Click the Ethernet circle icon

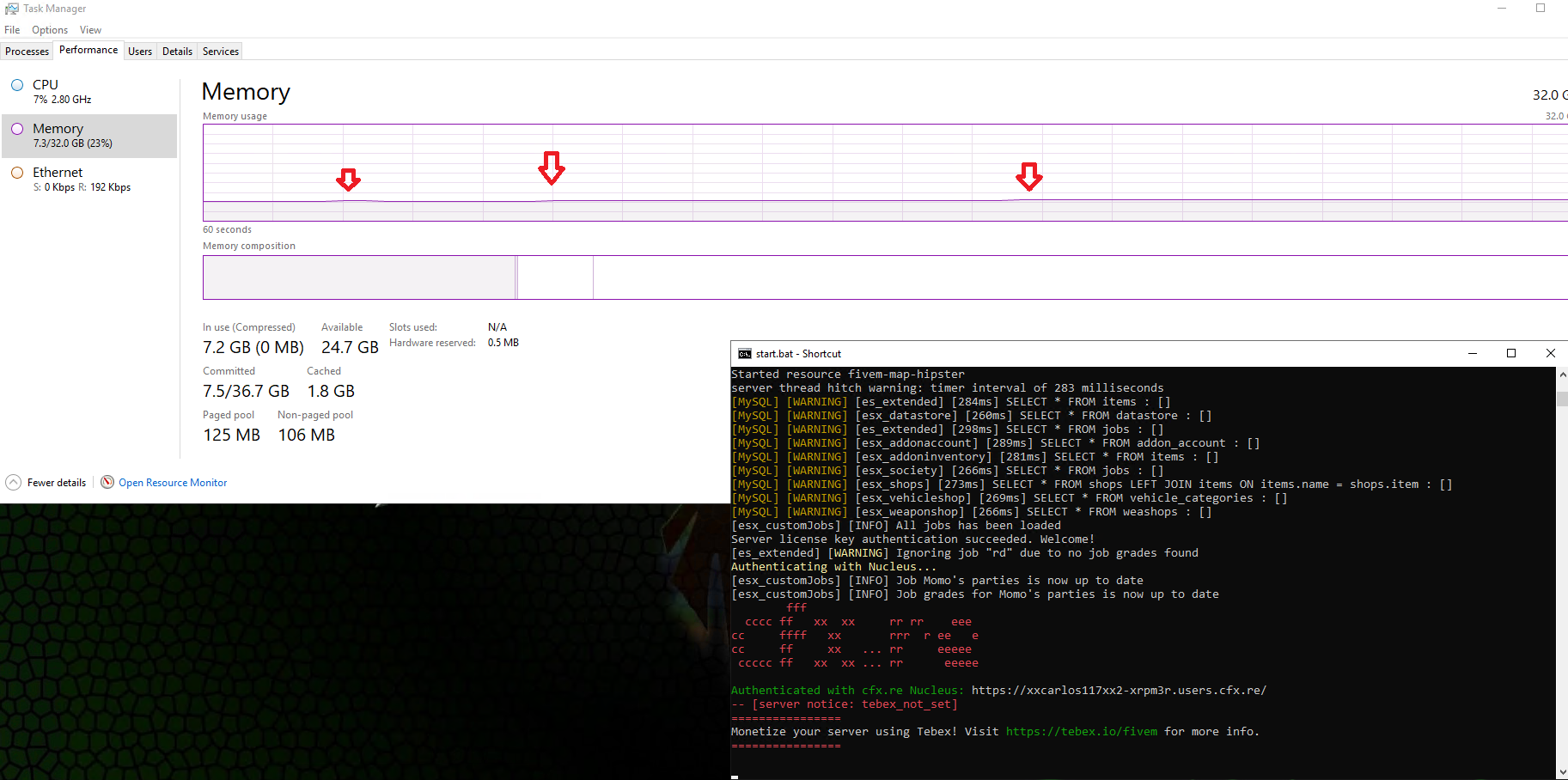click(17, 173)
